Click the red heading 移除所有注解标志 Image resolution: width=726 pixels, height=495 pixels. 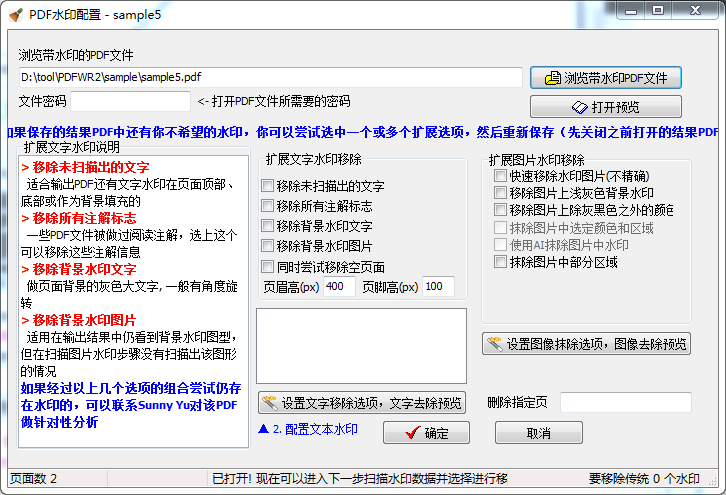coord(79,218)
